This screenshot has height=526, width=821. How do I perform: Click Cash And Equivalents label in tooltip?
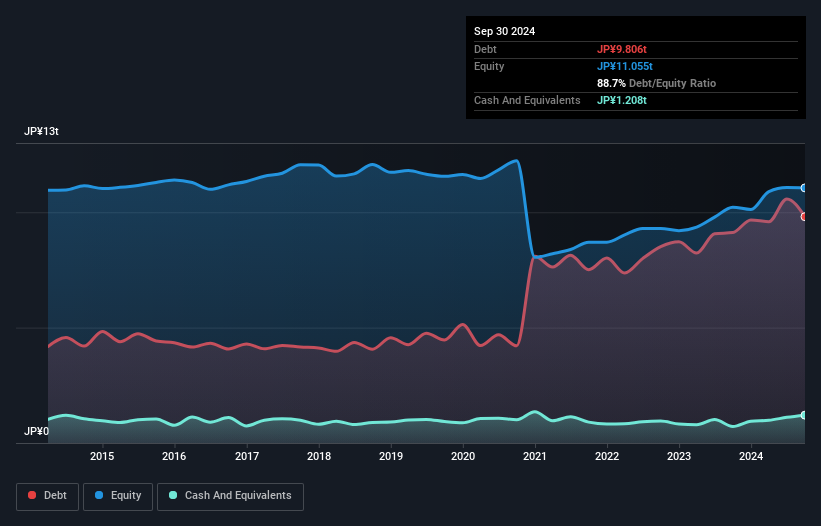tap(527, 100)
